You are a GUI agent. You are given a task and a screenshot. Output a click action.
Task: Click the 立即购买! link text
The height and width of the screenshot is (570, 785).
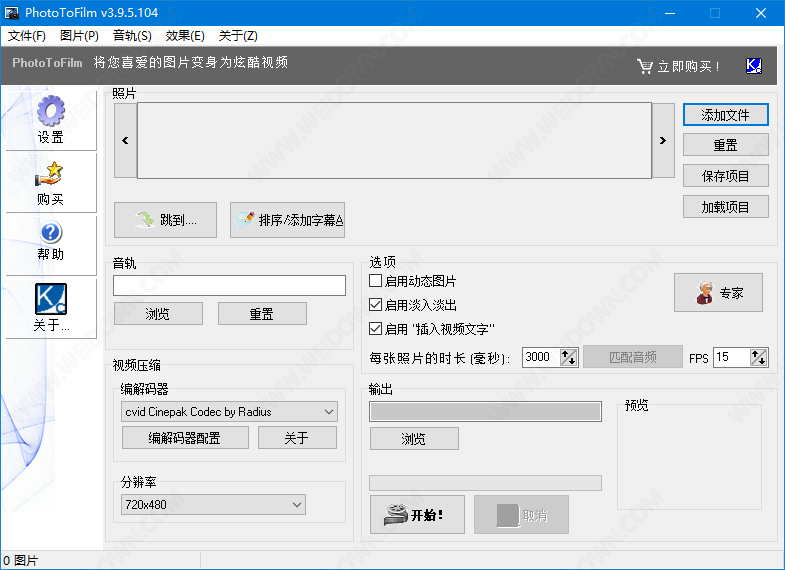(x=688, y=67)
